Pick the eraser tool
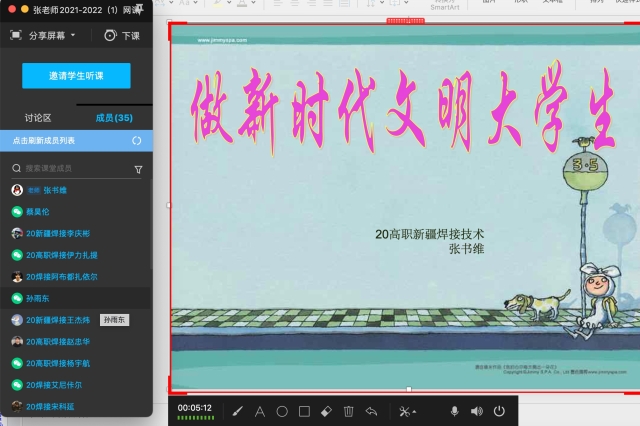Screen dimensions: 640x426 coord(326,410)
